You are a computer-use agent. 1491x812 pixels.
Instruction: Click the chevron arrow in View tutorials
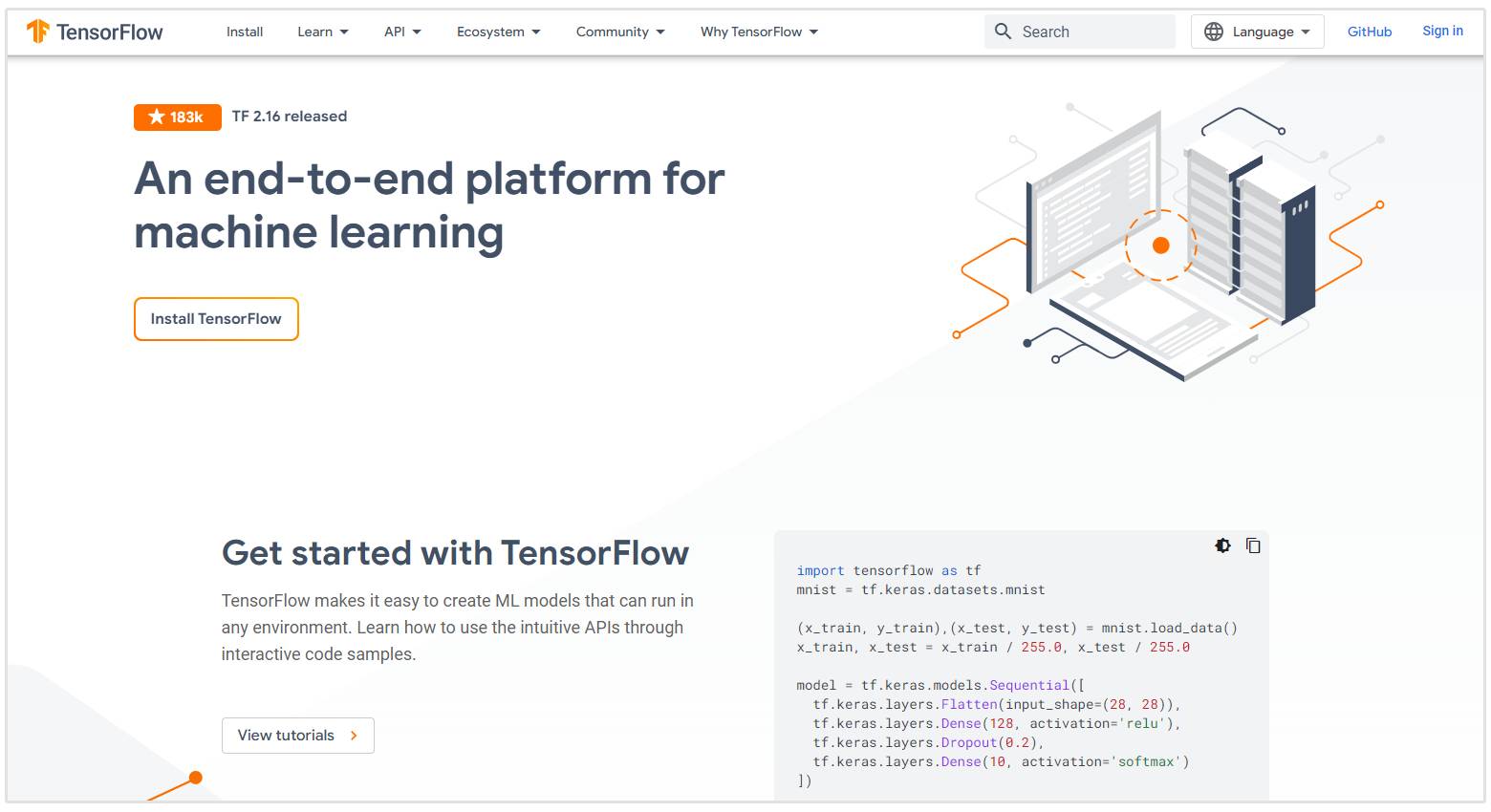354,736
